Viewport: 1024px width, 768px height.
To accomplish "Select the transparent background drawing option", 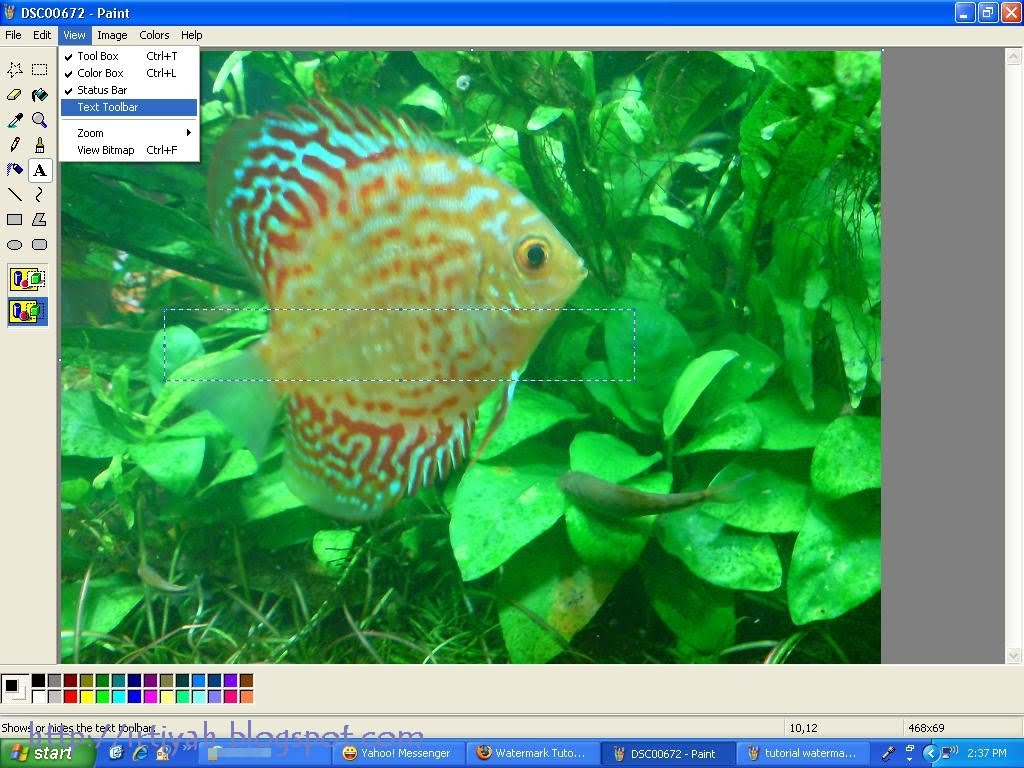I will point(27,311).
